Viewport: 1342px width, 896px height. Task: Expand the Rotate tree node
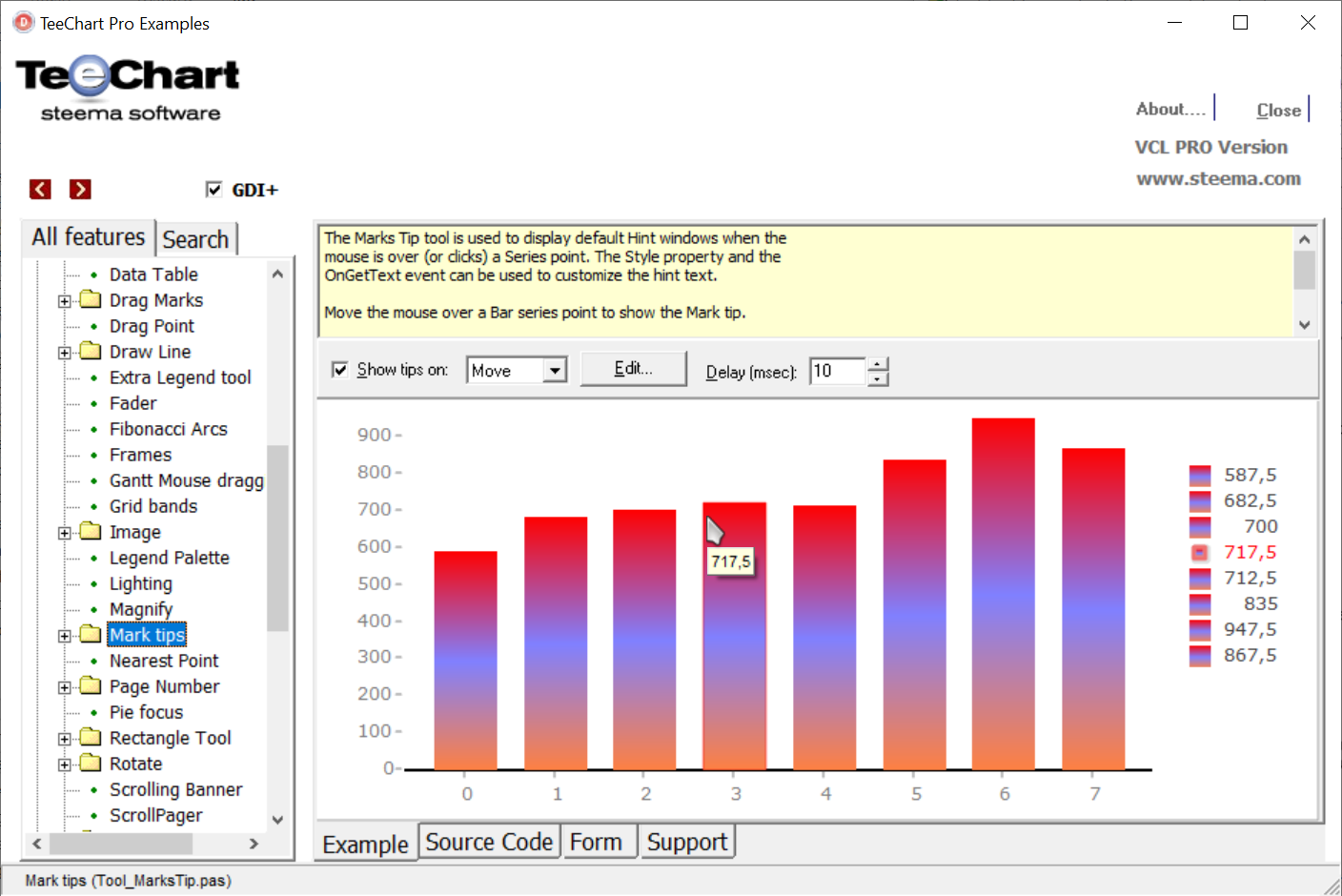pyautogui.click(x=64, y=764)
